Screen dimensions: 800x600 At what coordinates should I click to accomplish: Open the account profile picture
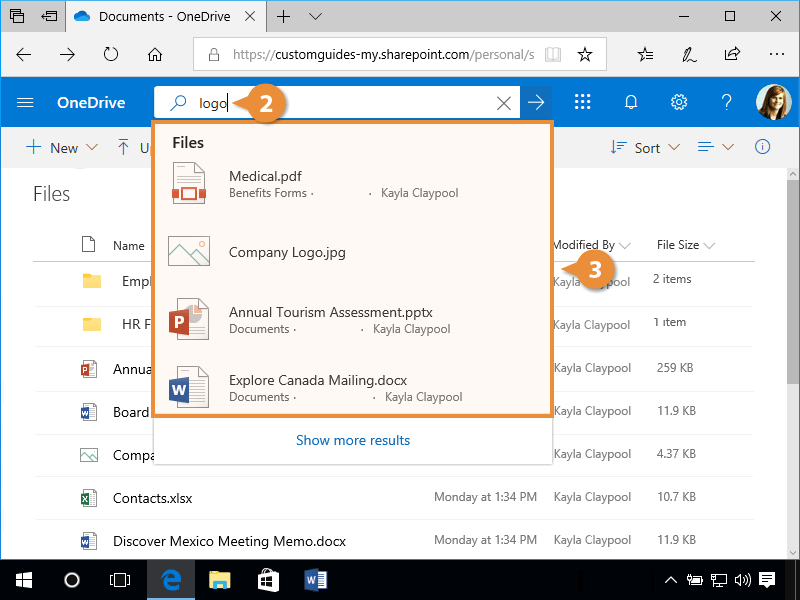click(773, 102)
